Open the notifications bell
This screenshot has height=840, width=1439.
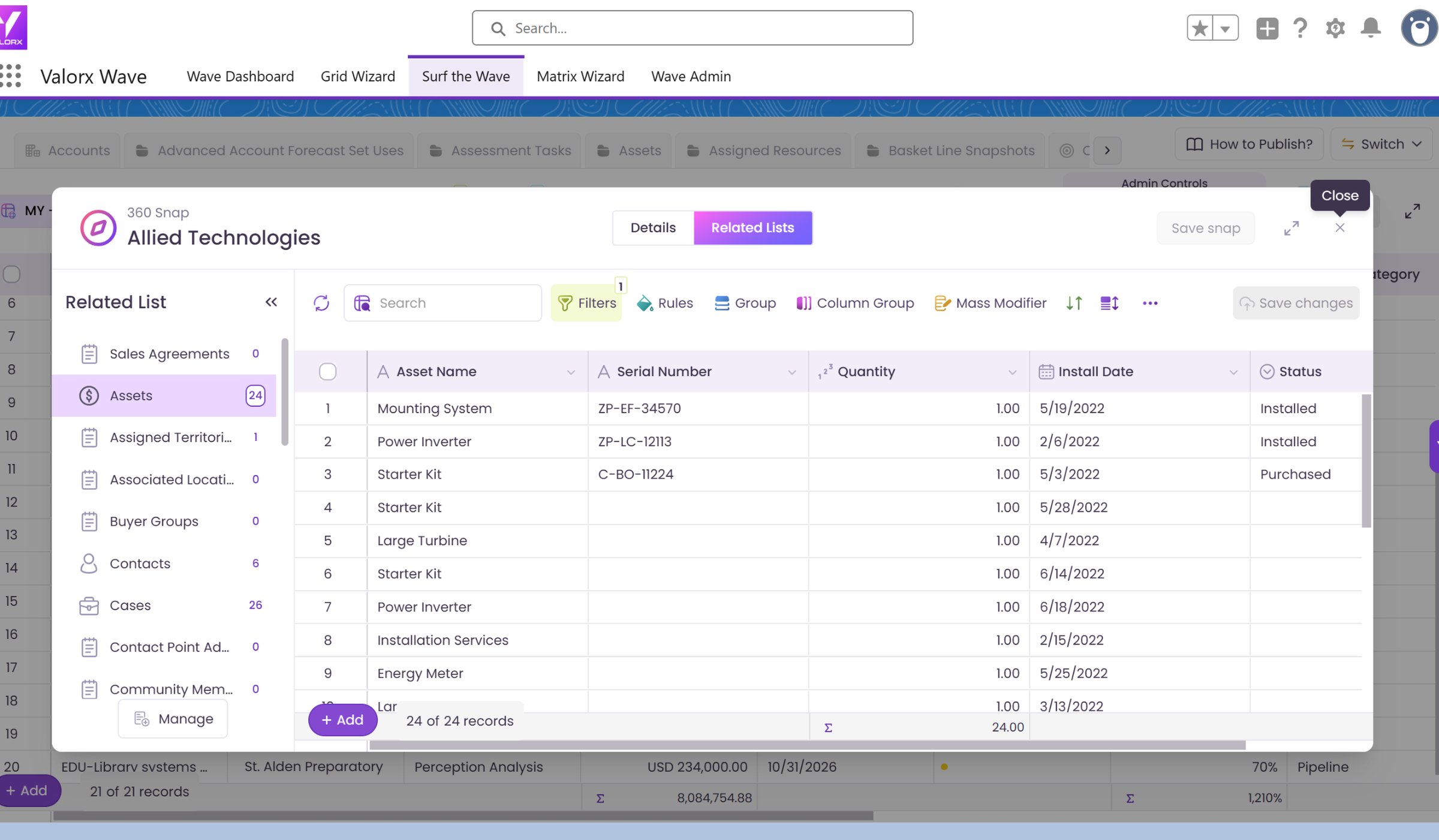1371,28
